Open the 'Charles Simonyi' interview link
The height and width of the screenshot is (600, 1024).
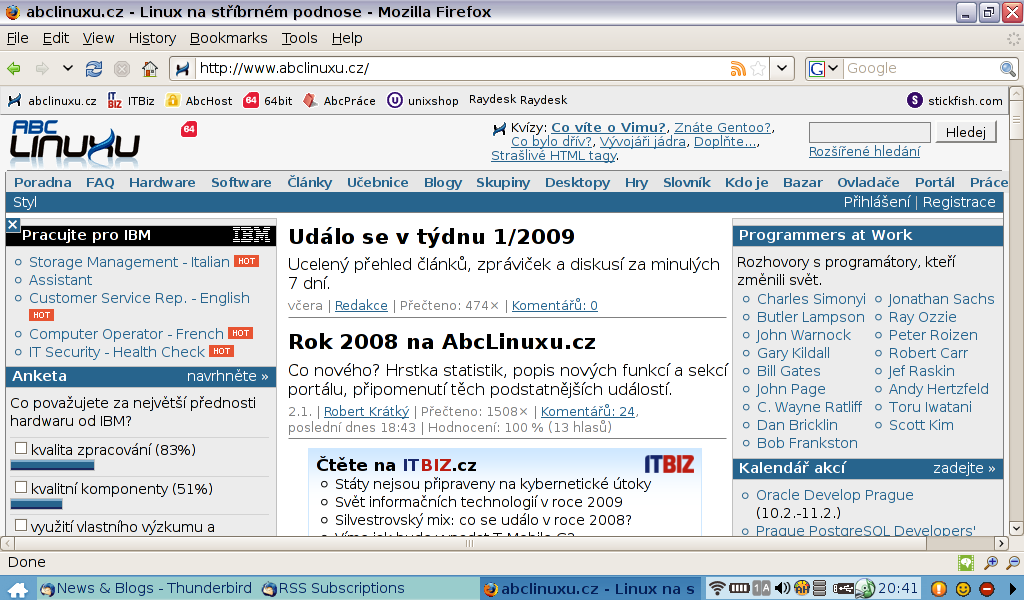pos(811,299)
